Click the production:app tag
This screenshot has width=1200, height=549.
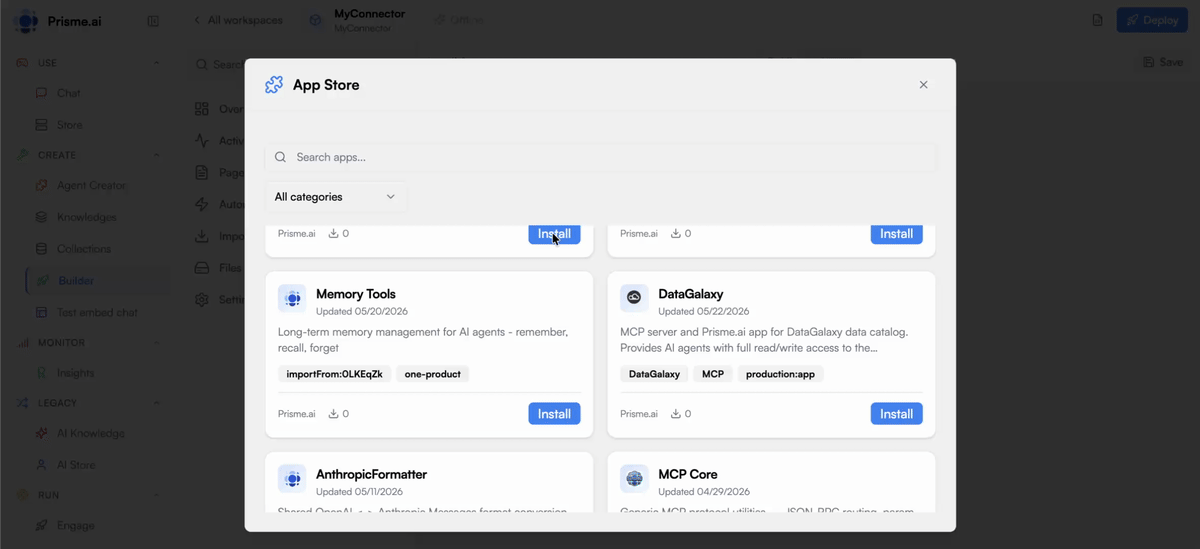(x=781, y=374)
